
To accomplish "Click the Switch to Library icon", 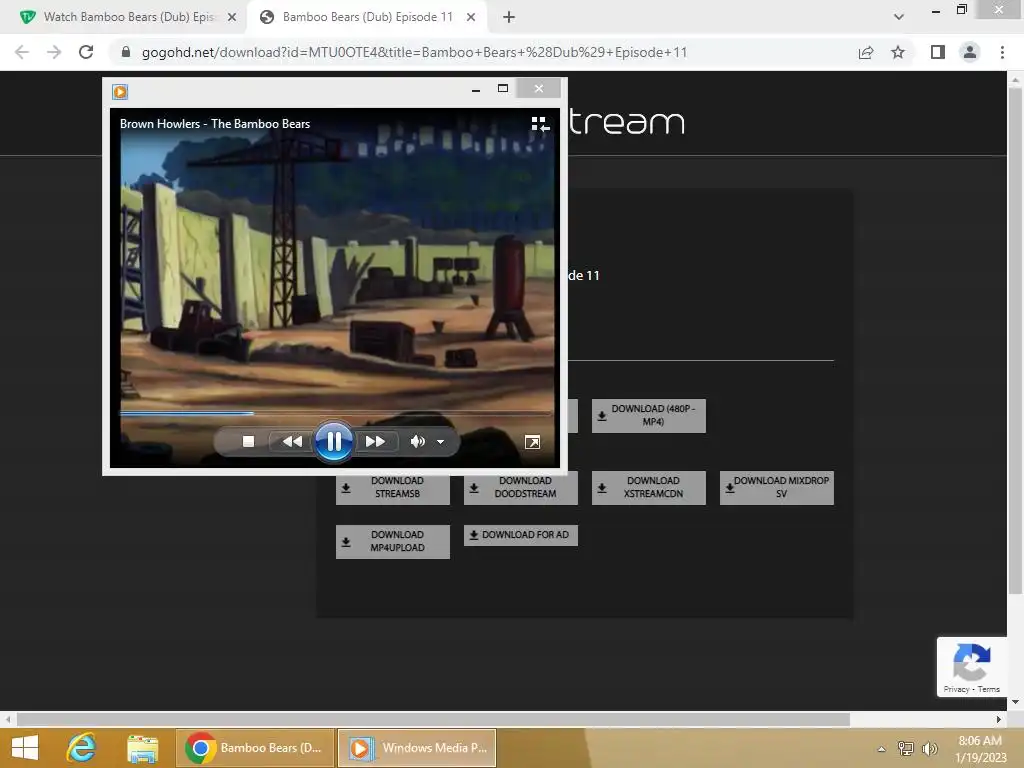I will coord(540,124).
